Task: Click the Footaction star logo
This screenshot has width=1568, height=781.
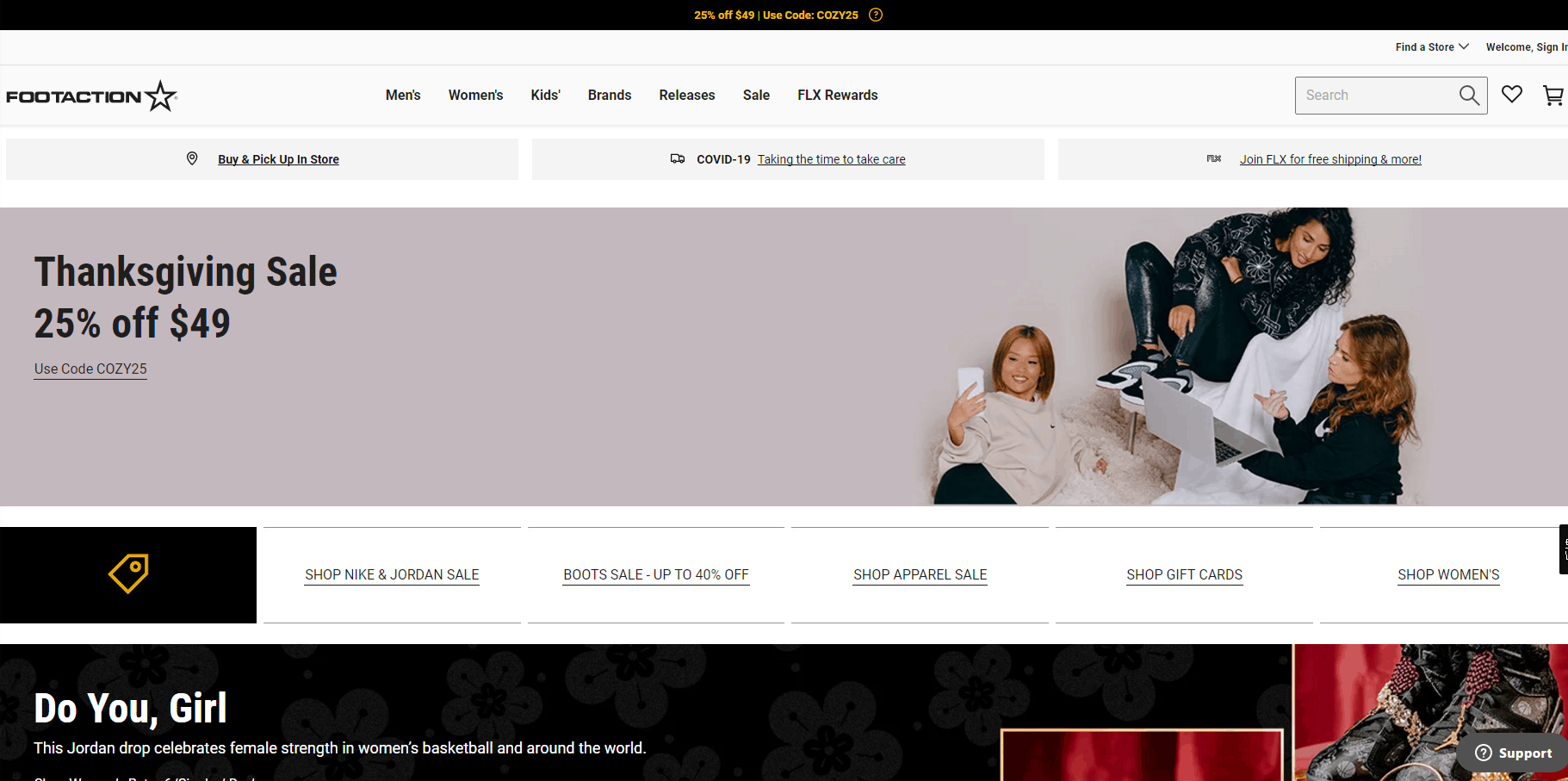Action: pos(91,96)
